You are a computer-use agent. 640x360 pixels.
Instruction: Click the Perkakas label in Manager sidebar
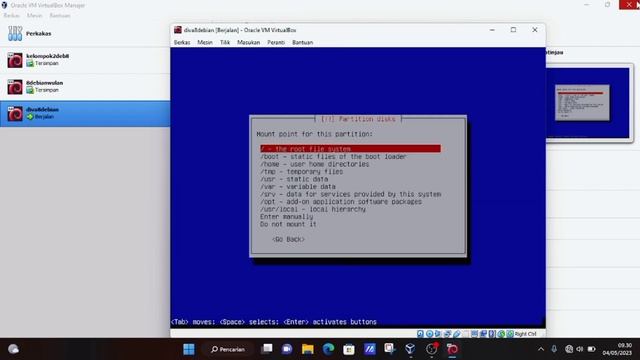tap(38, 33)
